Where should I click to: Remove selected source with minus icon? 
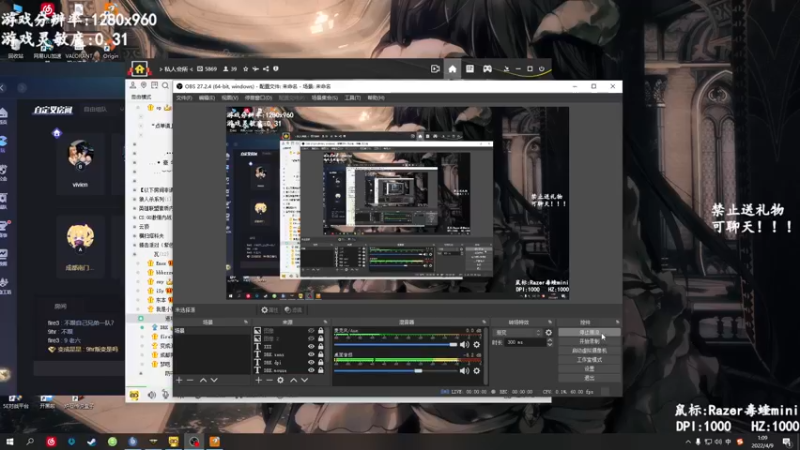point(269,380)
